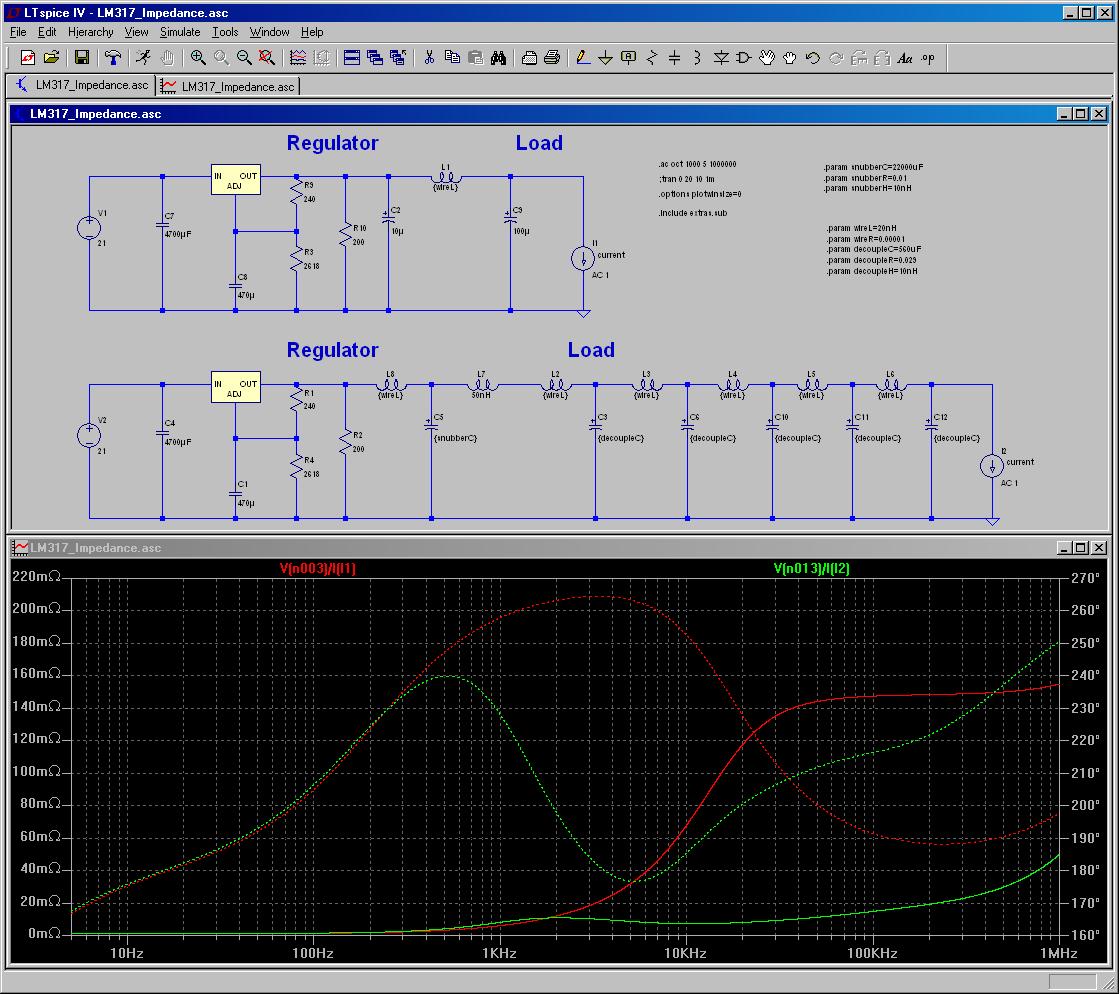Maximize the schematic LM317_Impedance.asc child window

(1081, 114)
